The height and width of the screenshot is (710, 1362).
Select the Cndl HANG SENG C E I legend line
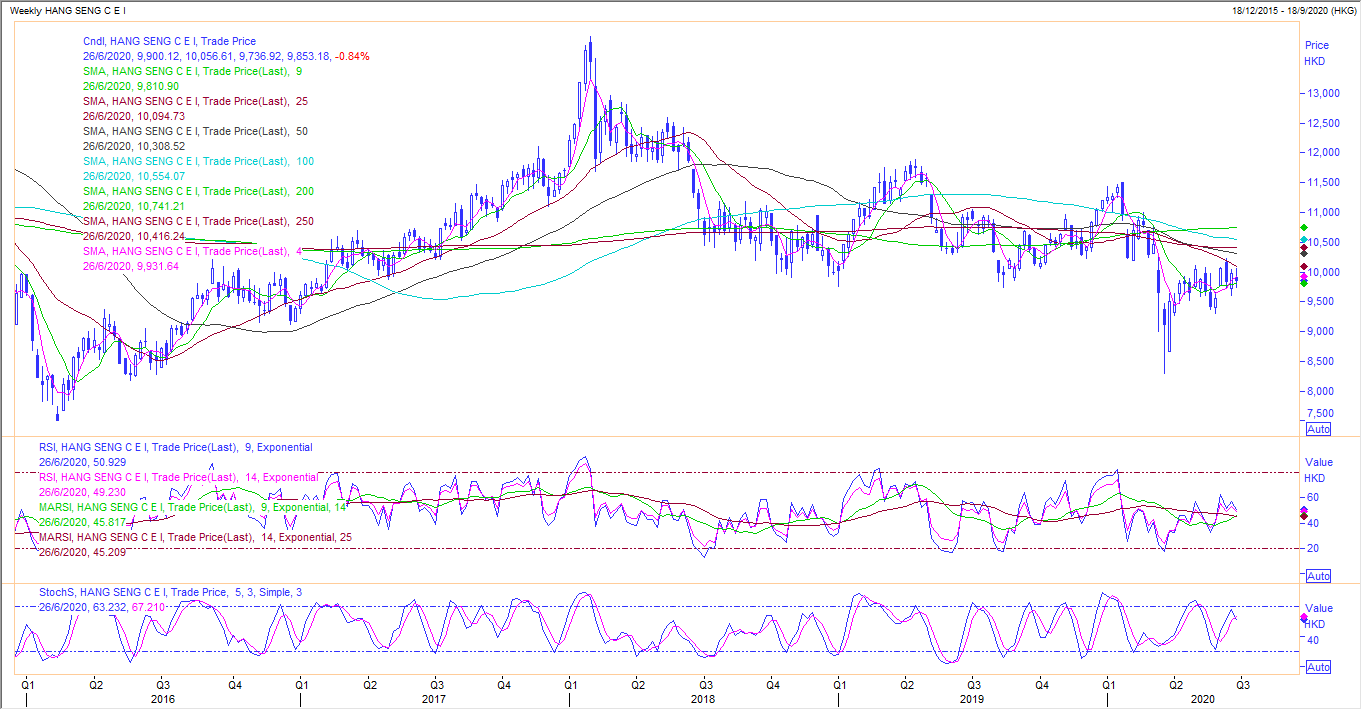coord(169,42)
